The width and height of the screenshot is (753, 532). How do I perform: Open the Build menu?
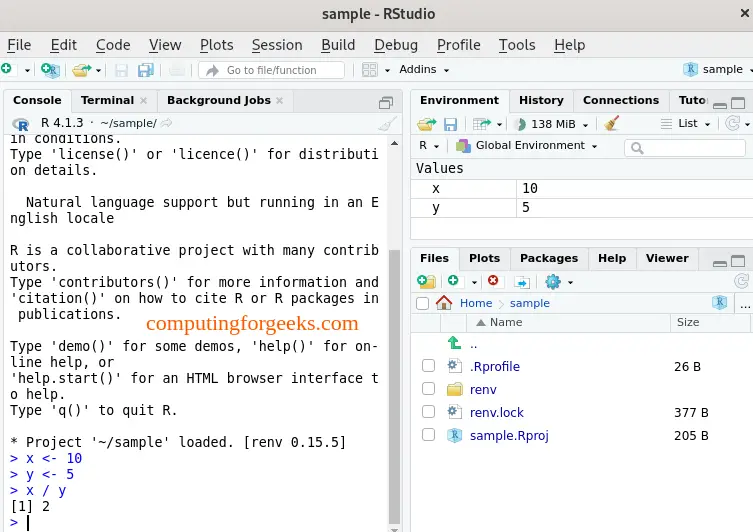(x=338, y=45)
